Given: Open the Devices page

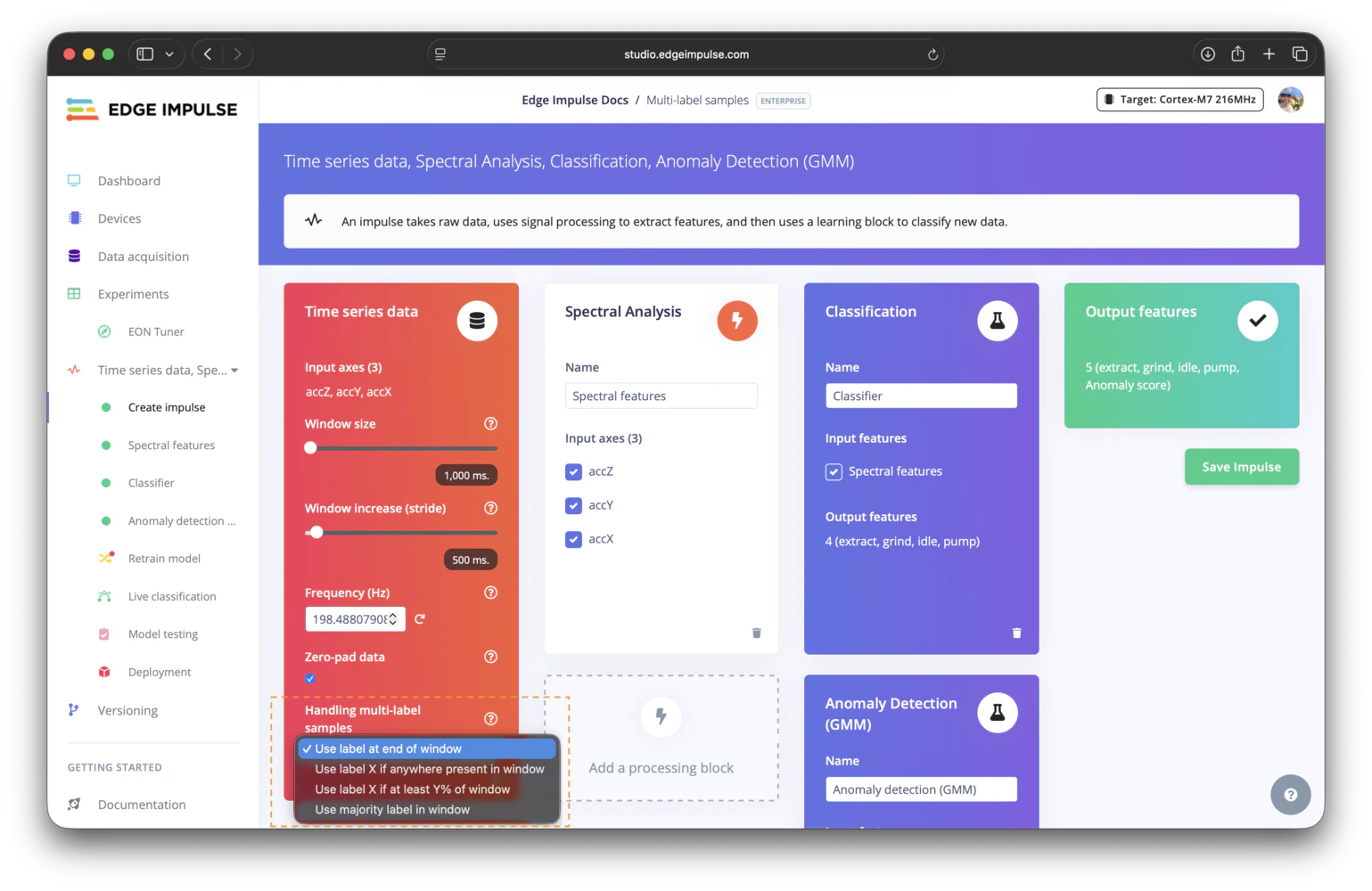Looking at the screenshot, I should tap(119, 218).
